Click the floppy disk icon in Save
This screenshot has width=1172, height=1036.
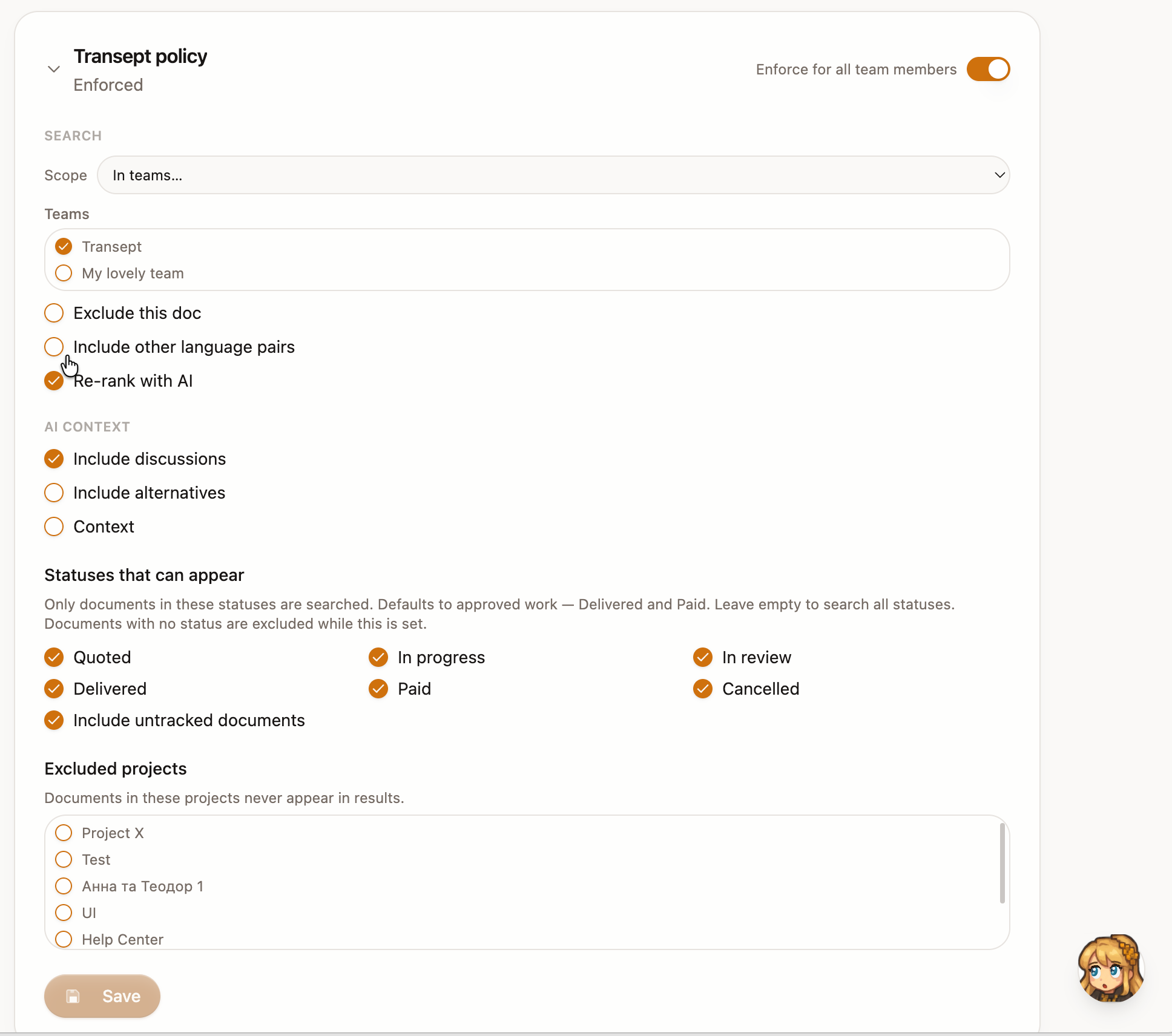click(73, 996)
